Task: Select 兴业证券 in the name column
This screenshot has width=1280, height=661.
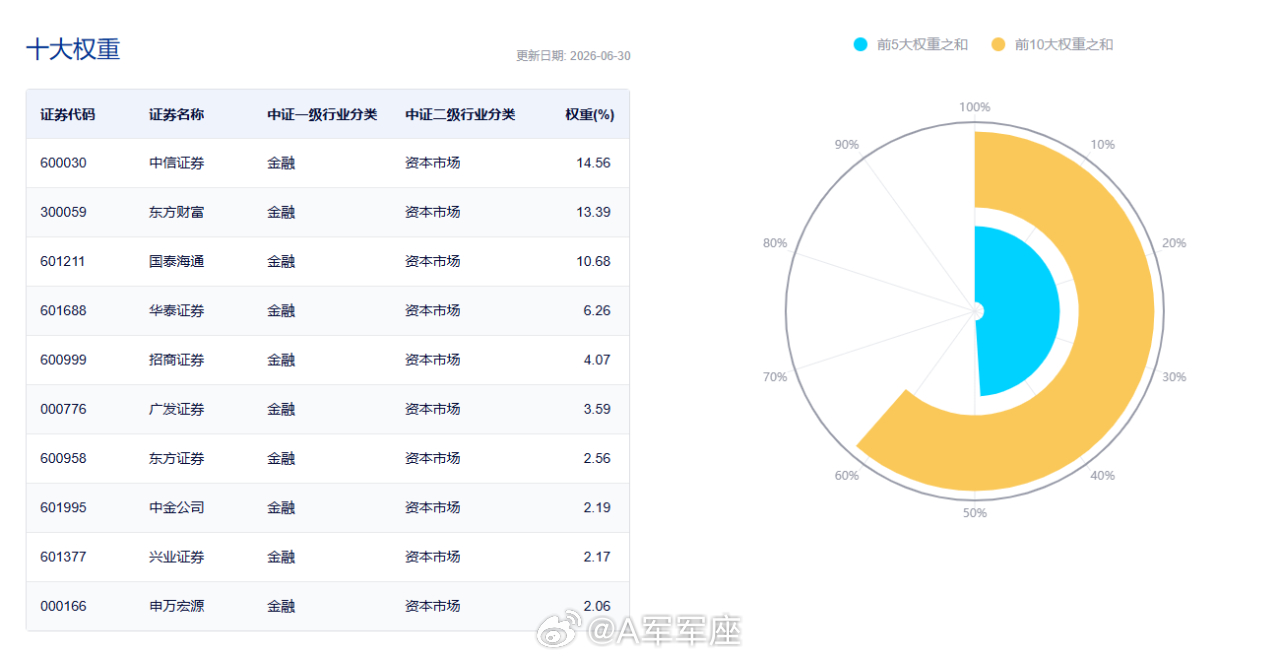Action: (x=176, y=556)
